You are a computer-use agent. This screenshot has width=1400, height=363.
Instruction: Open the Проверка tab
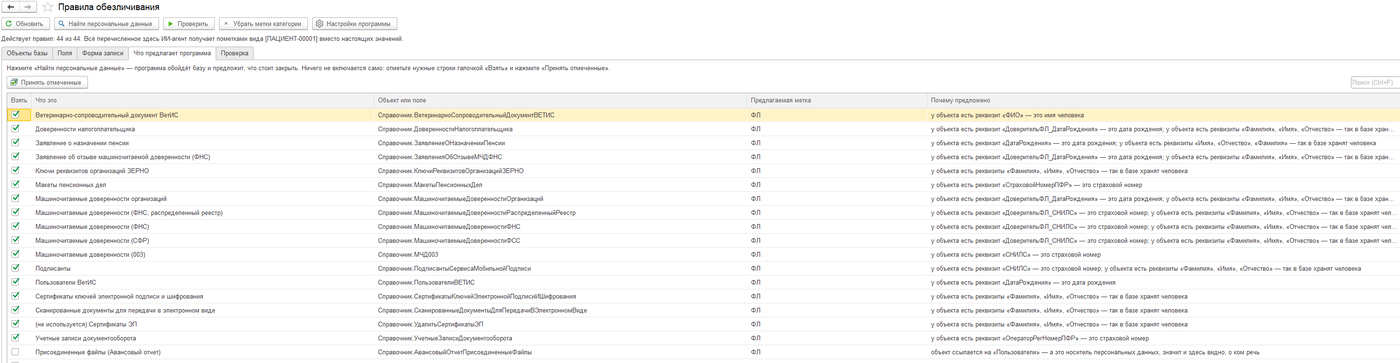[x=235, y=53]
